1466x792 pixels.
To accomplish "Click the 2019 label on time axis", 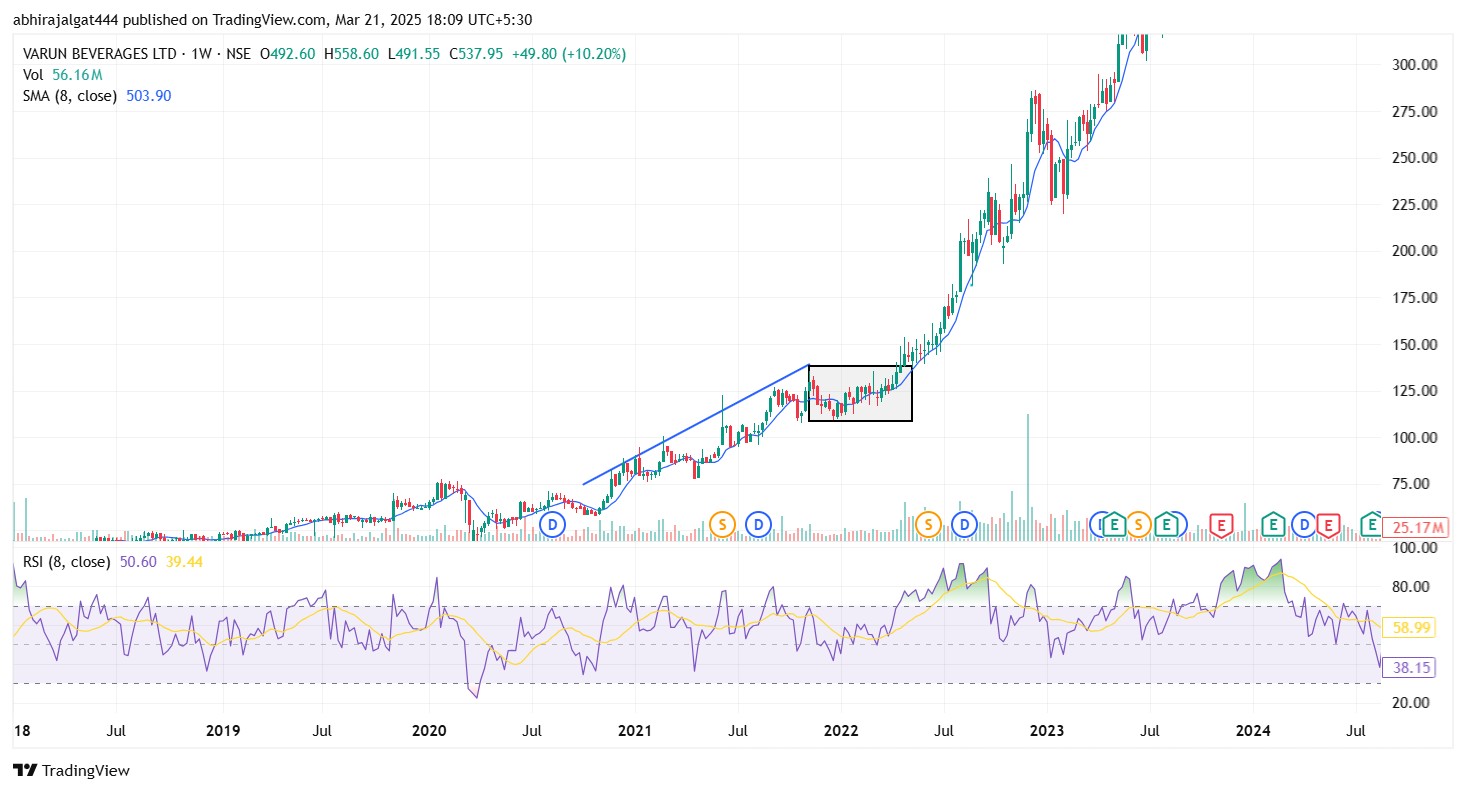I will pos(222,730).
